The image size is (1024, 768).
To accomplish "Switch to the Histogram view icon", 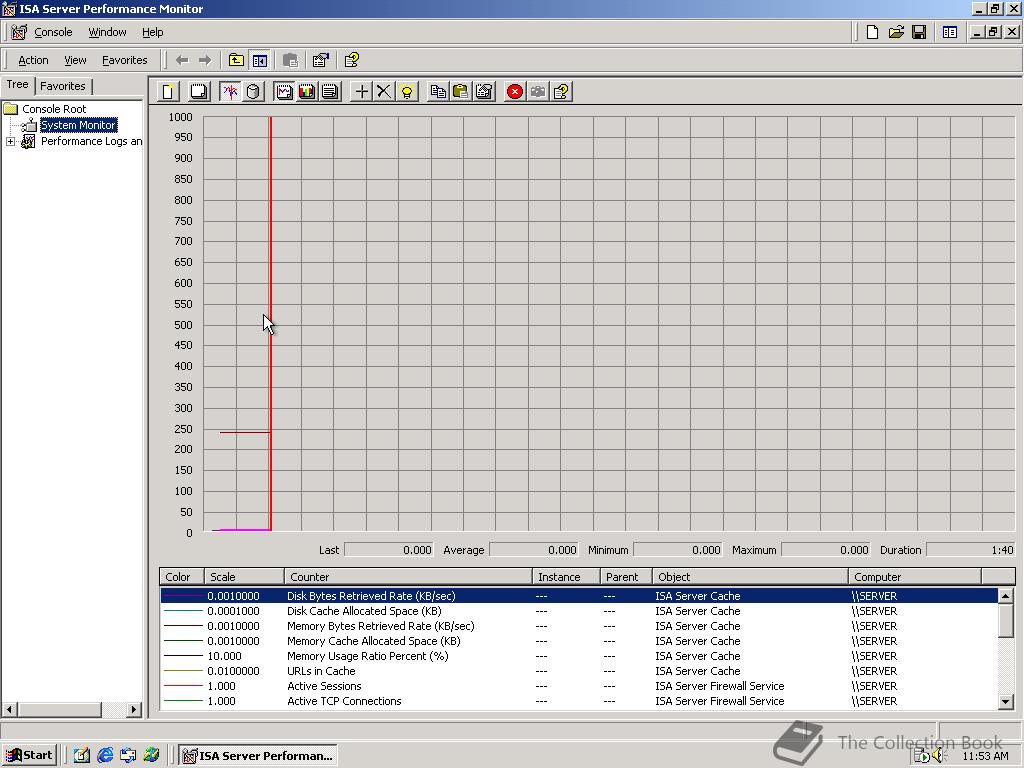I will pos(307,91).
